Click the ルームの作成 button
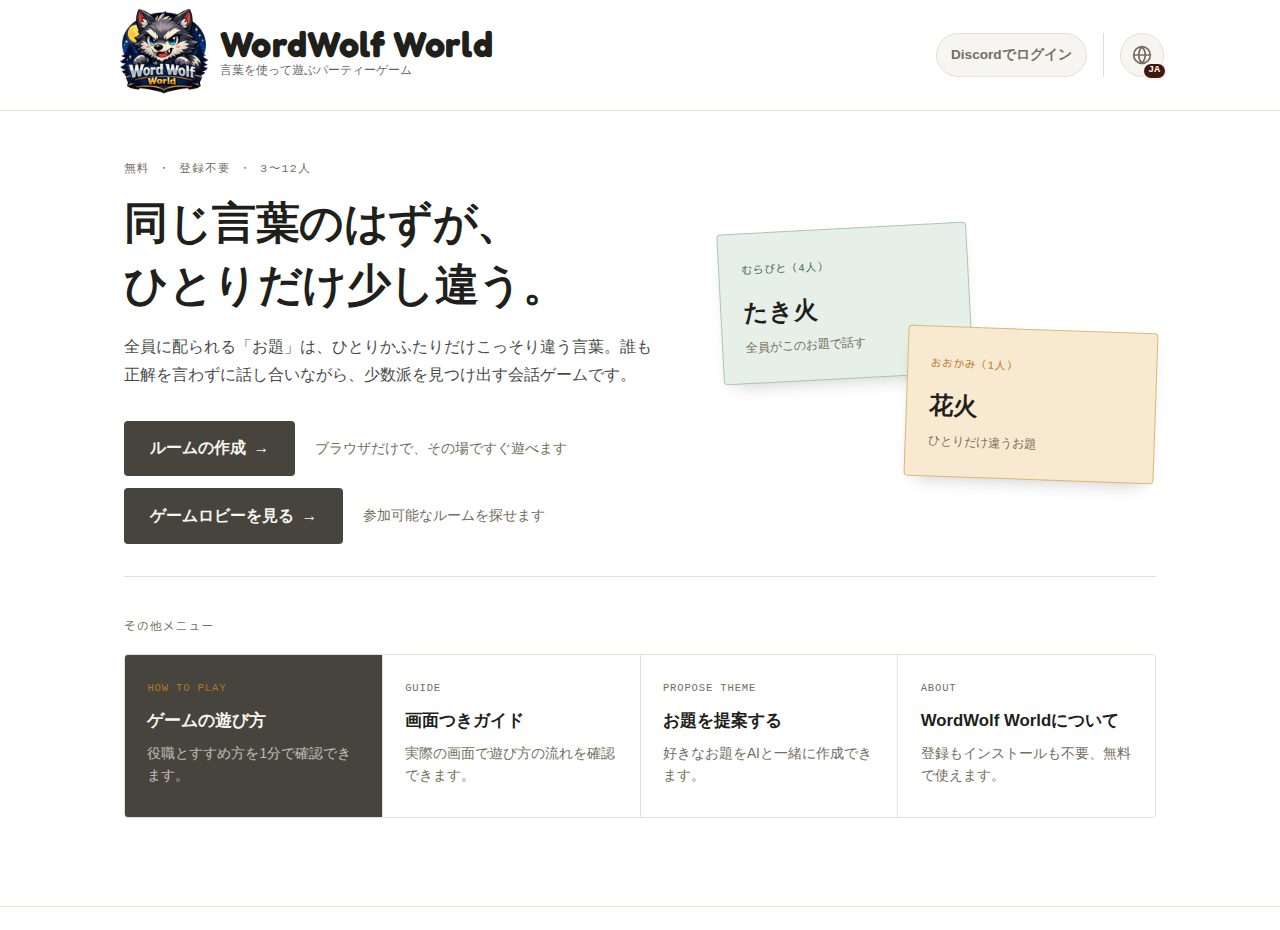Viewport: 1280px width, 930px height. point(209,448)
